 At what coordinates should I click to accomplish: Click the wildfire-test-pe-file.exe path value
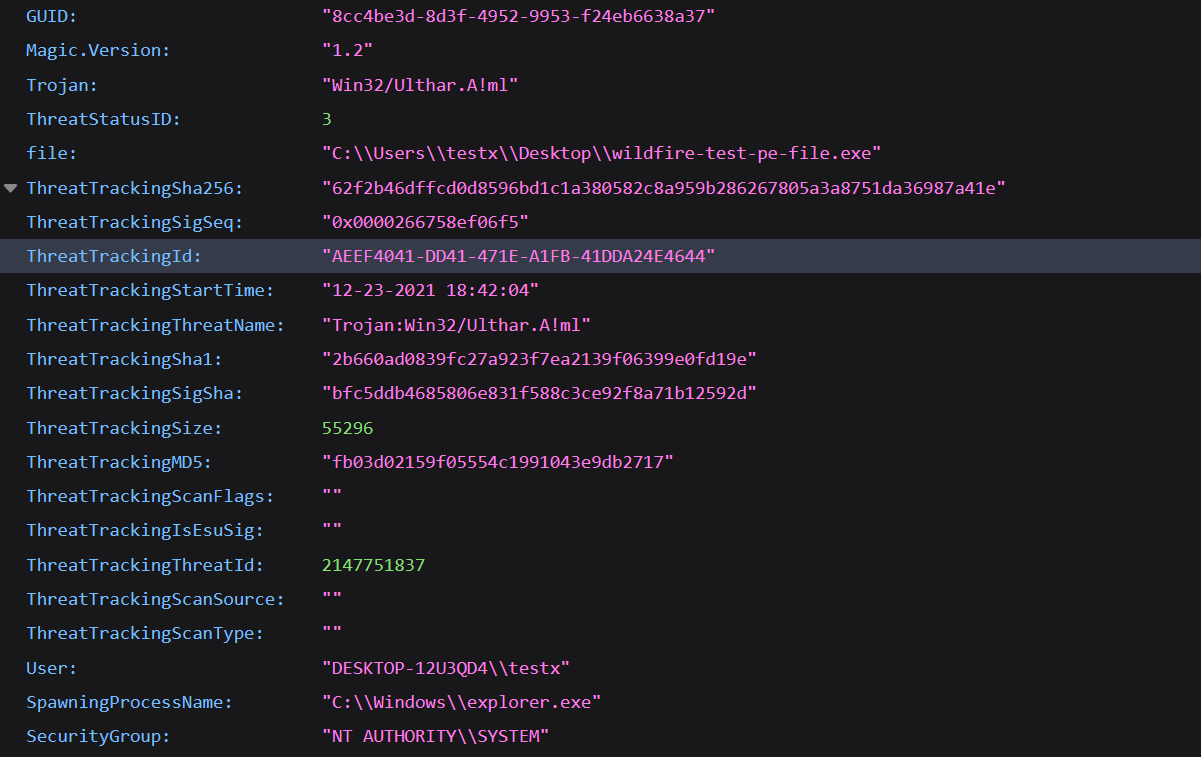pos(601,153)
